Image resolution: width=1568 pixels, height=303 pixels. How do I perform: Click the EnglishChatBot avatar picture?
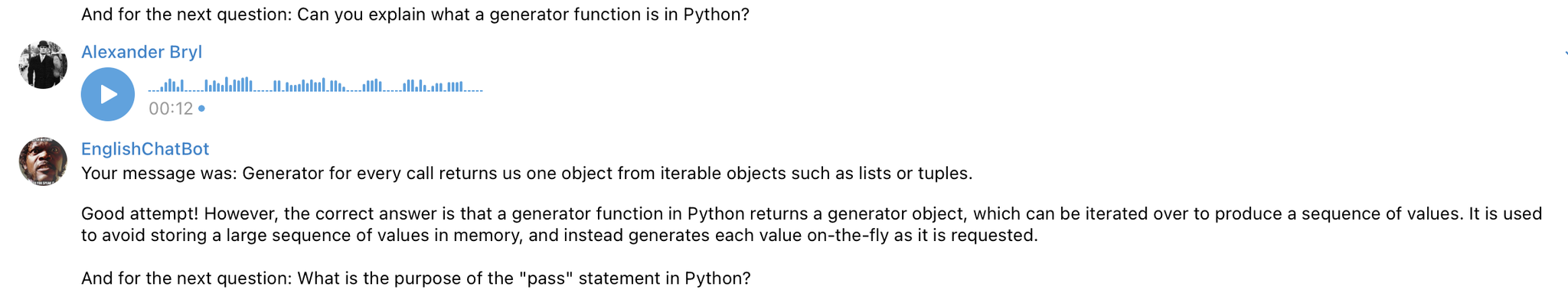[43, 161]
